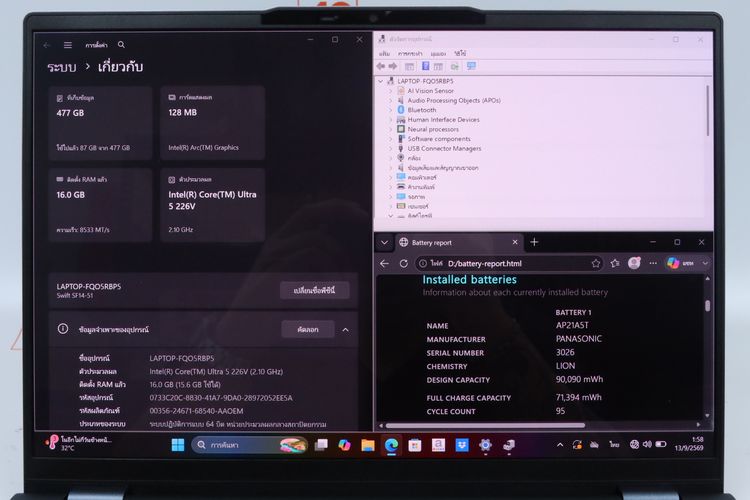The image size is (750, 500).
Task: Open Microsoft Store from the taskbar
Action: (415, 445)
